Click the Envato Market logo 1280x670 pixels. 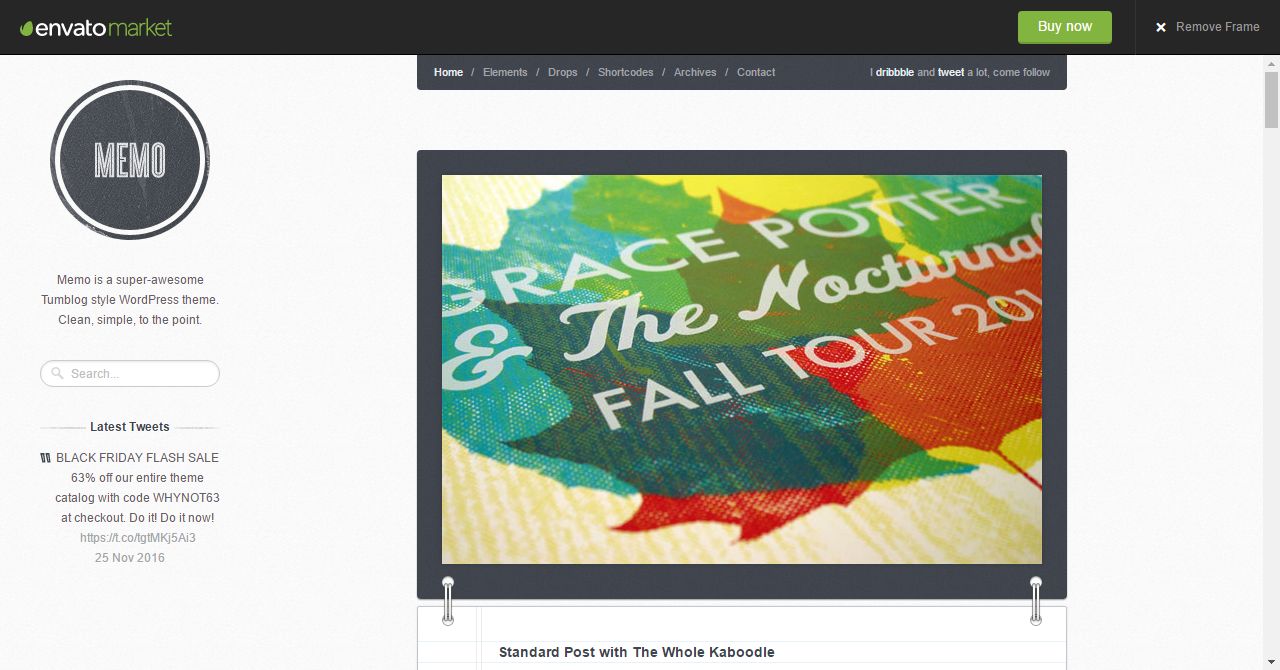tap(96, 28)
